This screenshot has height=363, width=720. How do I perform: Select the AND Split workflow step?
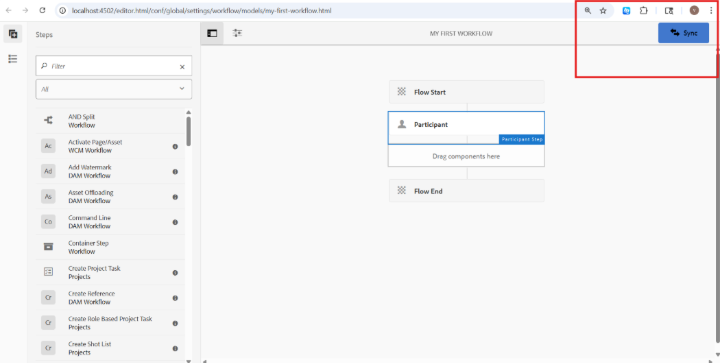110,121
